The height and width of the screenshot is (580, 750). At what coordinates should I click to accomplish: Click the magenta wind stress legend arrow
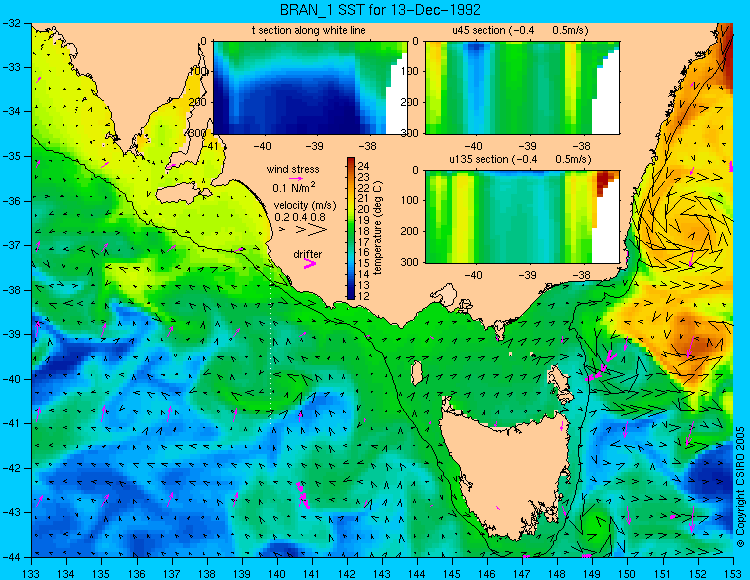pos(296,178)
